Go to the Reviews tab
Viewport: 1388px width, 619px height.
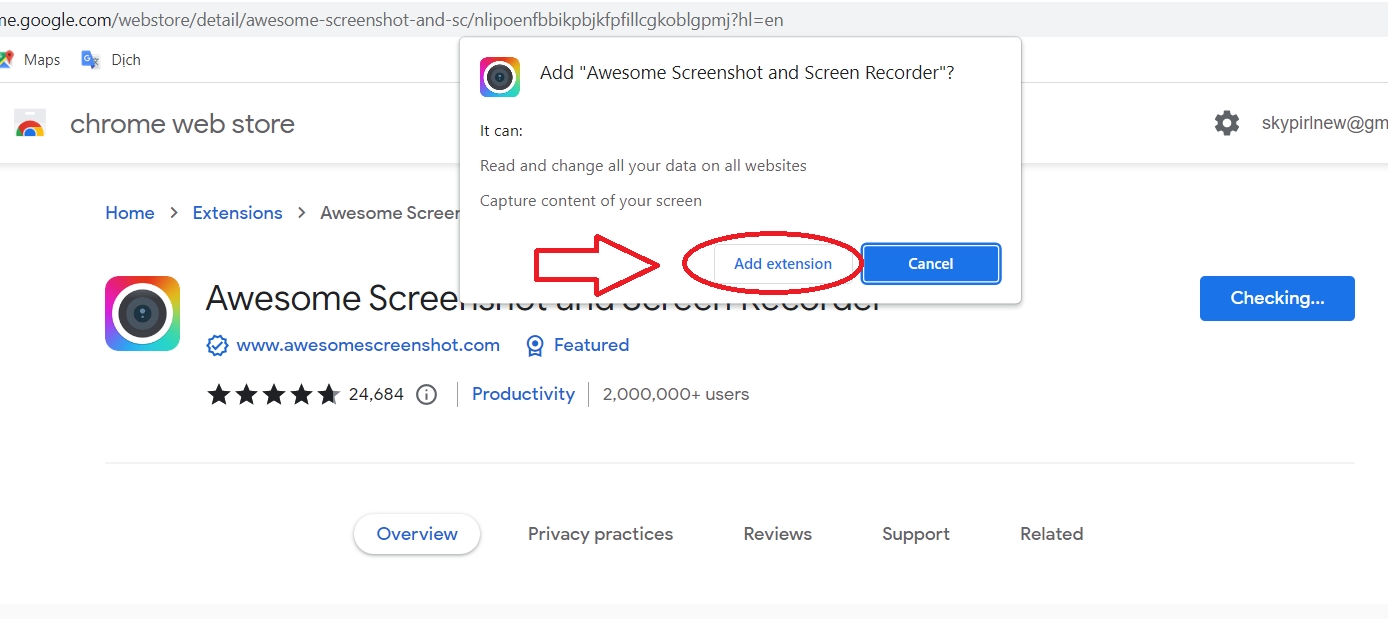(x=777, y=534)
